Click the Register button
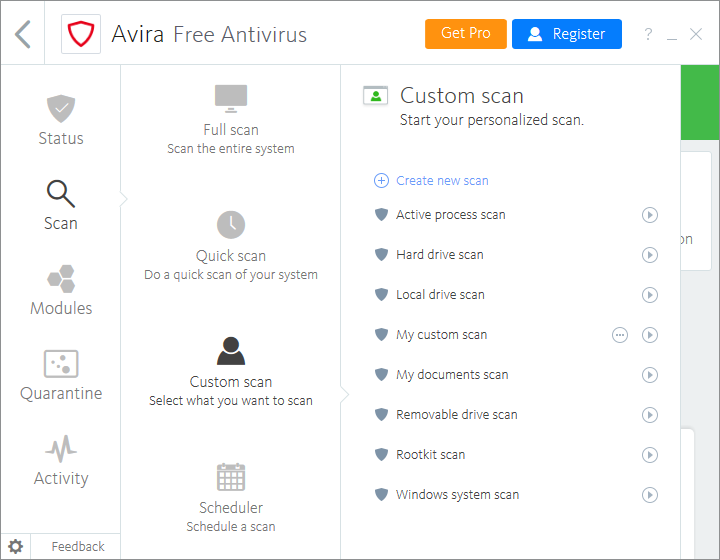720x560 pixels. (566, 34)
